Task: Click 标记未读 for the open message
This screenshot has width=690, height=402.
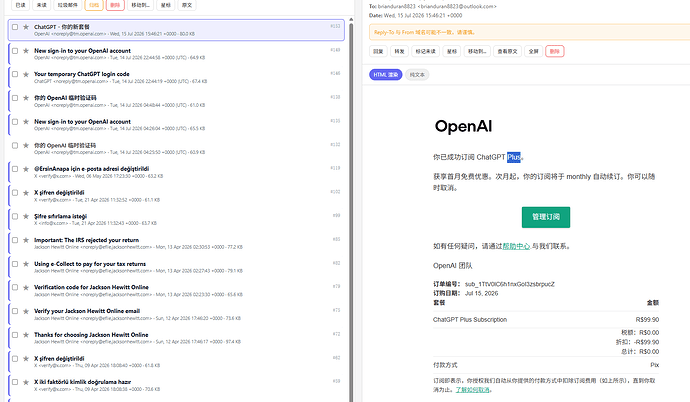Action: [x=426, y=51]
